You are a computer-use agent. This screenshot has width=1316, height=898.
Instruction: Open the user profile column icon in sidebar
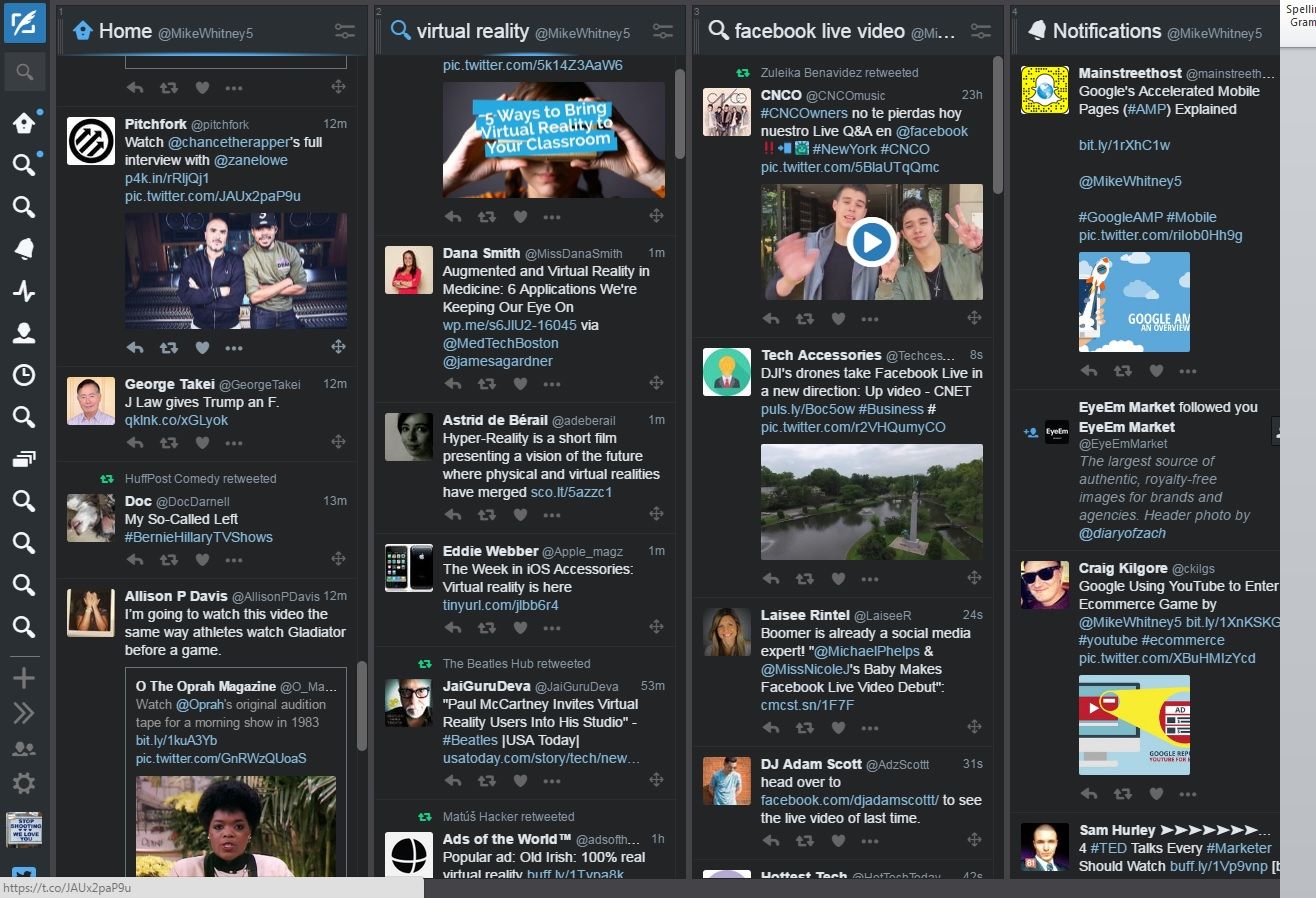(24, 333)
